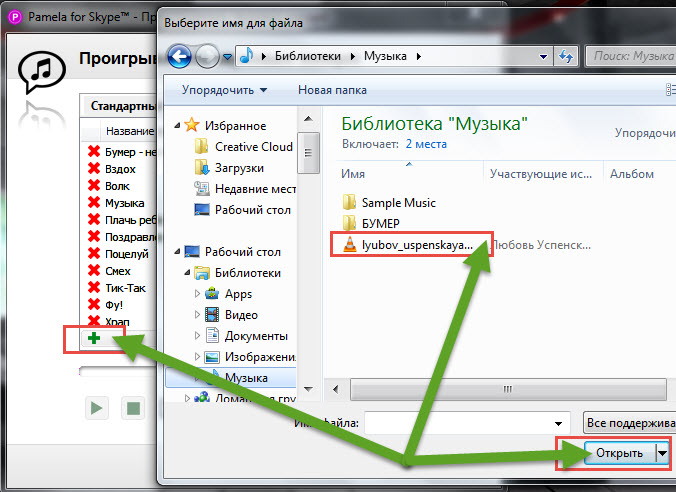Click Библиотеки in the address breadcrumb

pos(308,56)
